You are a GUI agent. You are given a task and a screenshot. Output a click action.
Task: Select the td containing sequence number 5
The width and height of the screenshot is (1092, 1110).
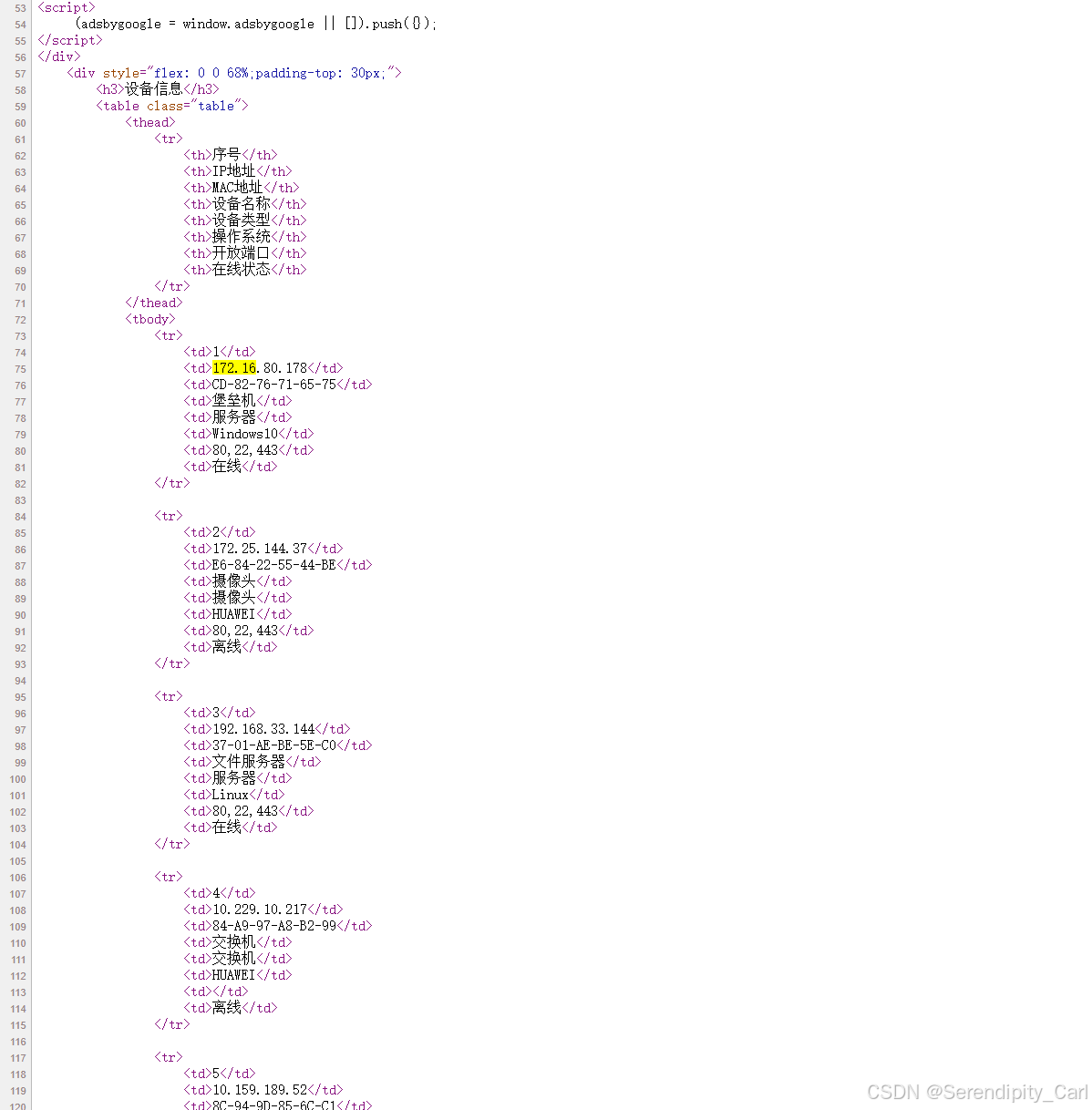pos(220,1074)
